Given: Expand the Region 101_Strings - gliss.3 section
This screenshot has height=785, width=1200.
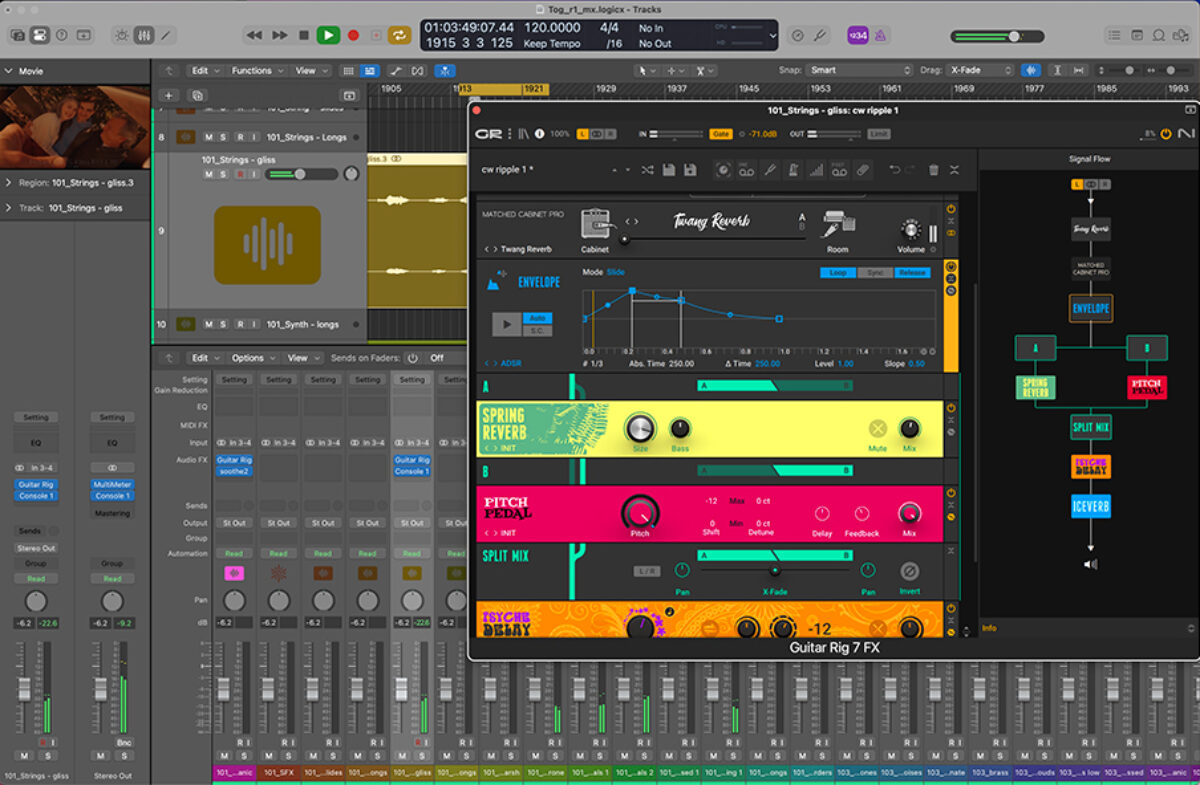Looking at the screenshot, I should click(9, 183).
